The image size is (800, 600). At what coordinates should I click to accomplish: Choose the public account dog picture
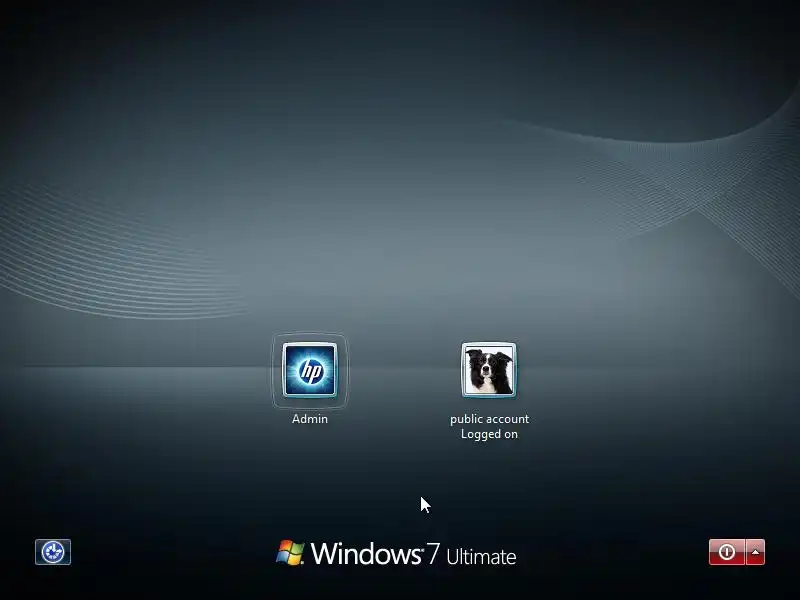pos(489,370)
